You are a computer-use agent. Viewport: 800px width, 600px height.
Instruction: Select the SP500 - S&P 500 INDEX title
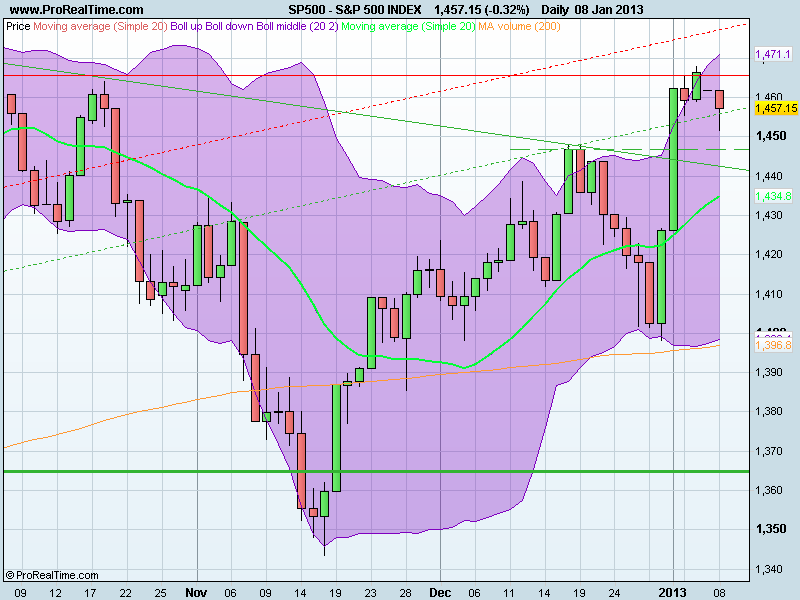(355, 9)
